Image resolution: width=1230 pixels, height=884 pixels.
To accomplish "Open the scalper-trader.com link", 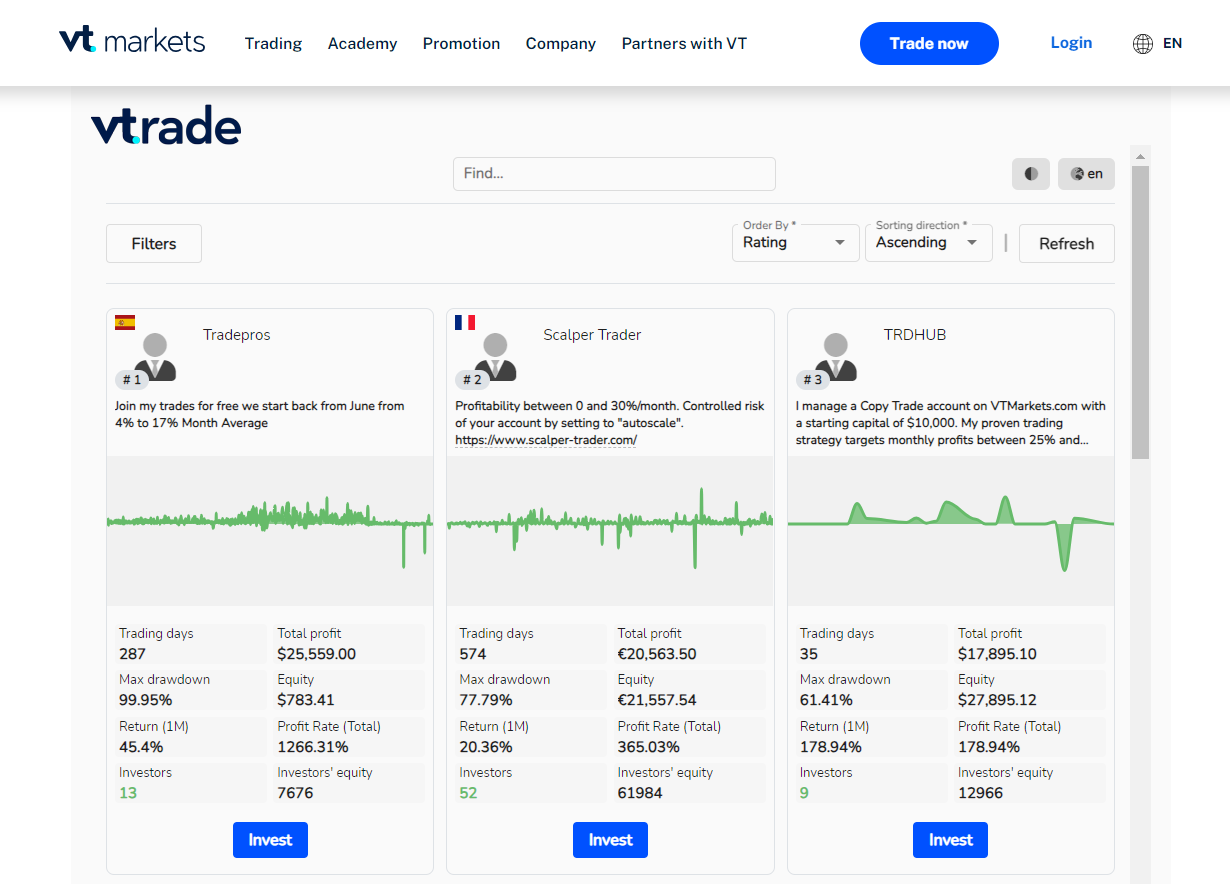I will [x=546, y=440].
